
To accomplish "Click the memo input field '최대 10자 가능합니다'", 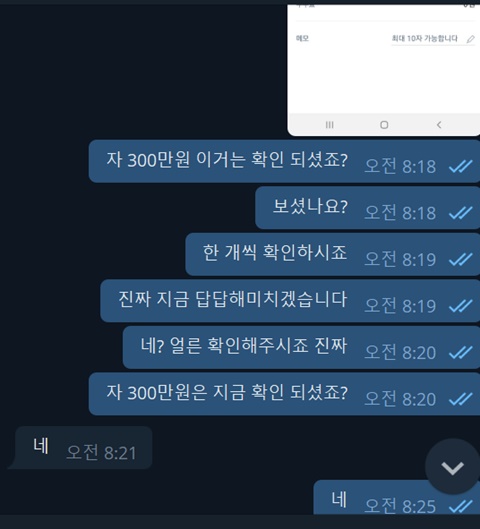I will pos(425,38).
